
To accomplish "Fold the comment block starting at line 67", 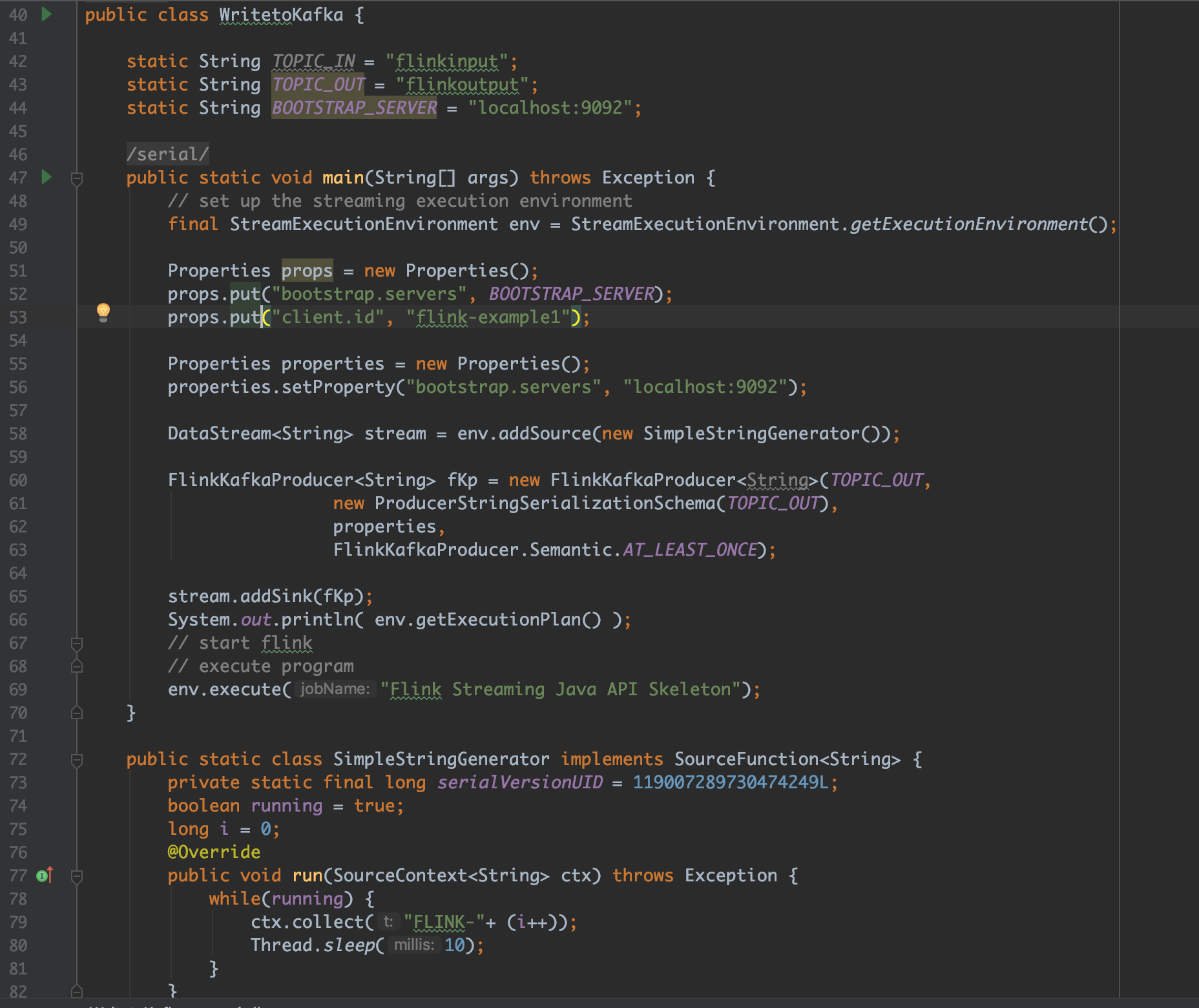I will (76, 644).
